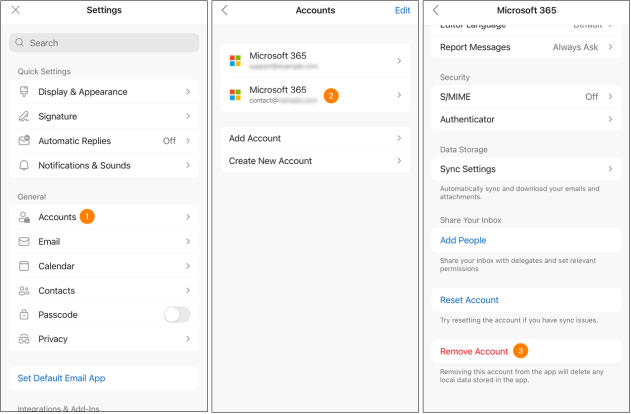Open Email settings row
The width and height of the screenshot is (631, 414).
[104, 241]
